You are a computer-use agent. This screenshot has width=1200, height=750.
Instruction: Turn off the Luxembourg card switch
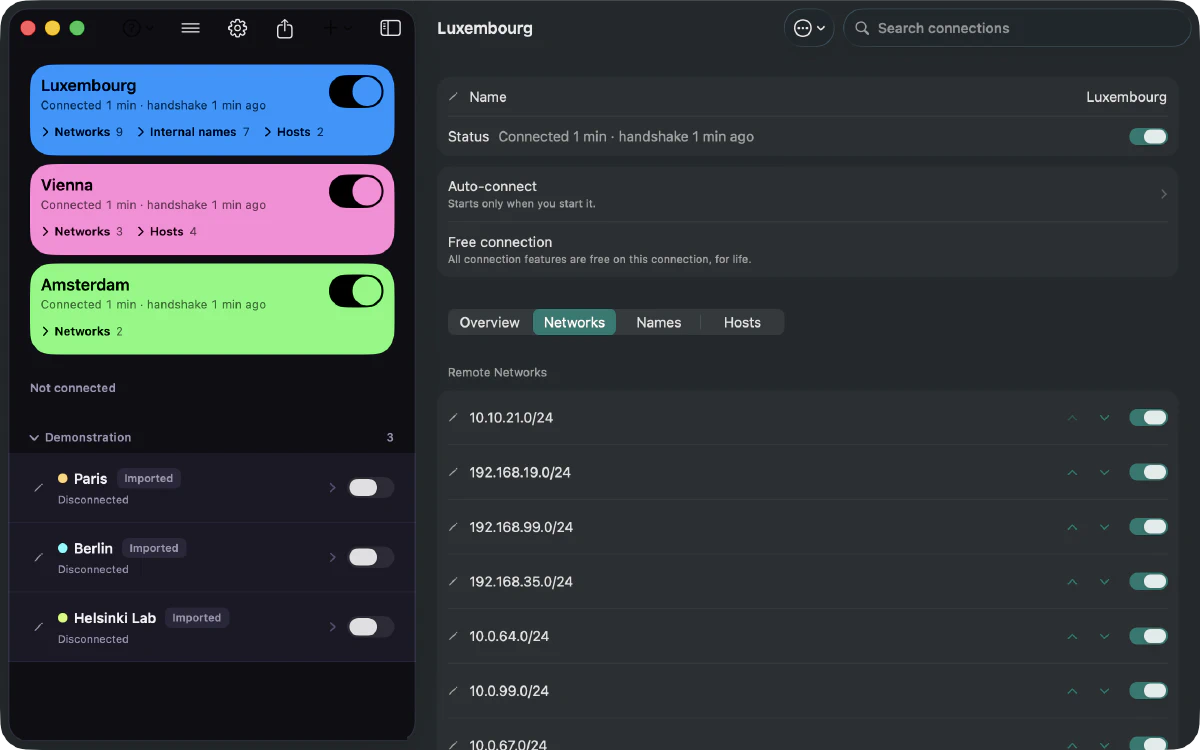point(356,92)
